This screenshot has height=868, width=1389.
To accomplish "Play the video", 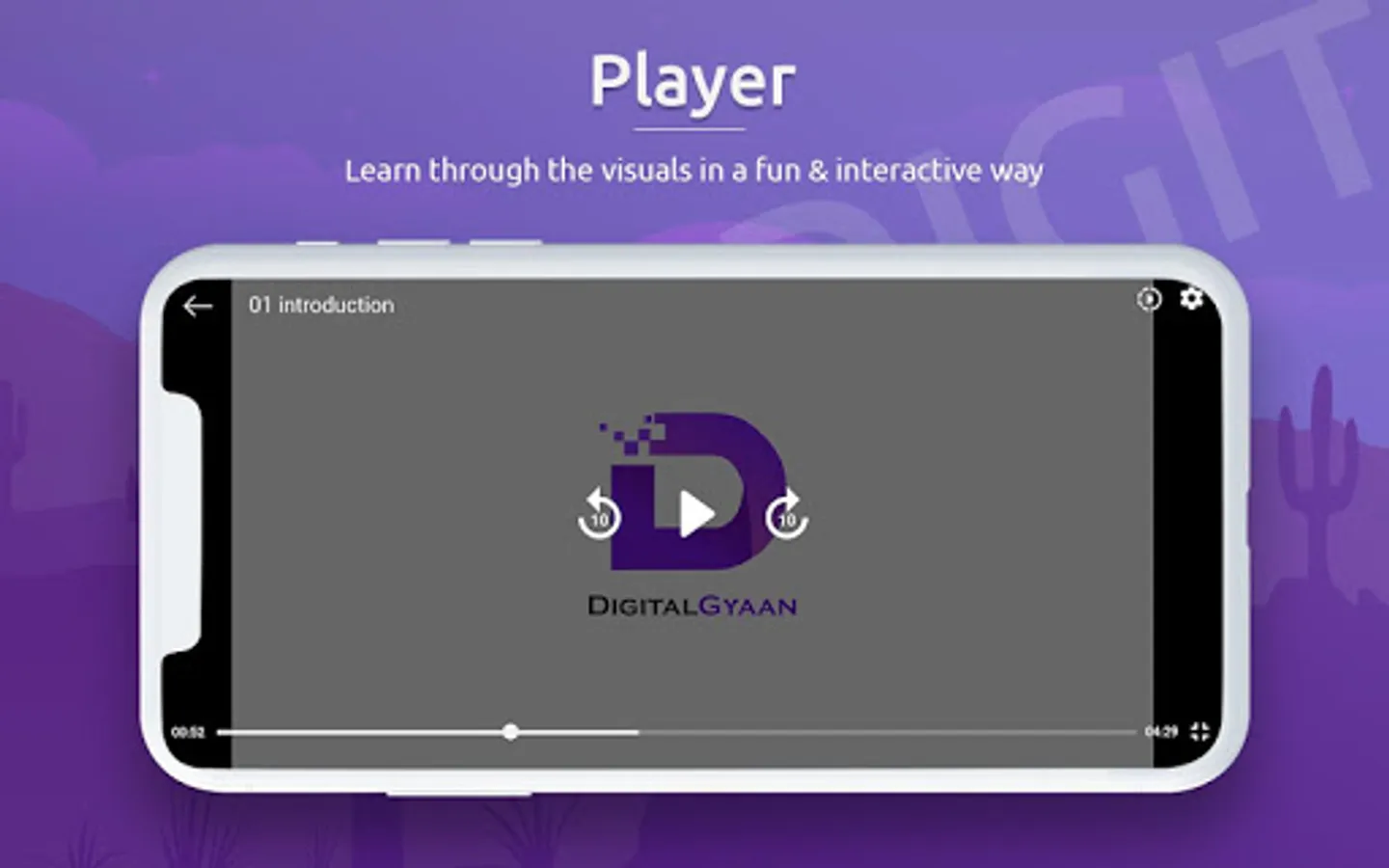I will coord(695,514).
